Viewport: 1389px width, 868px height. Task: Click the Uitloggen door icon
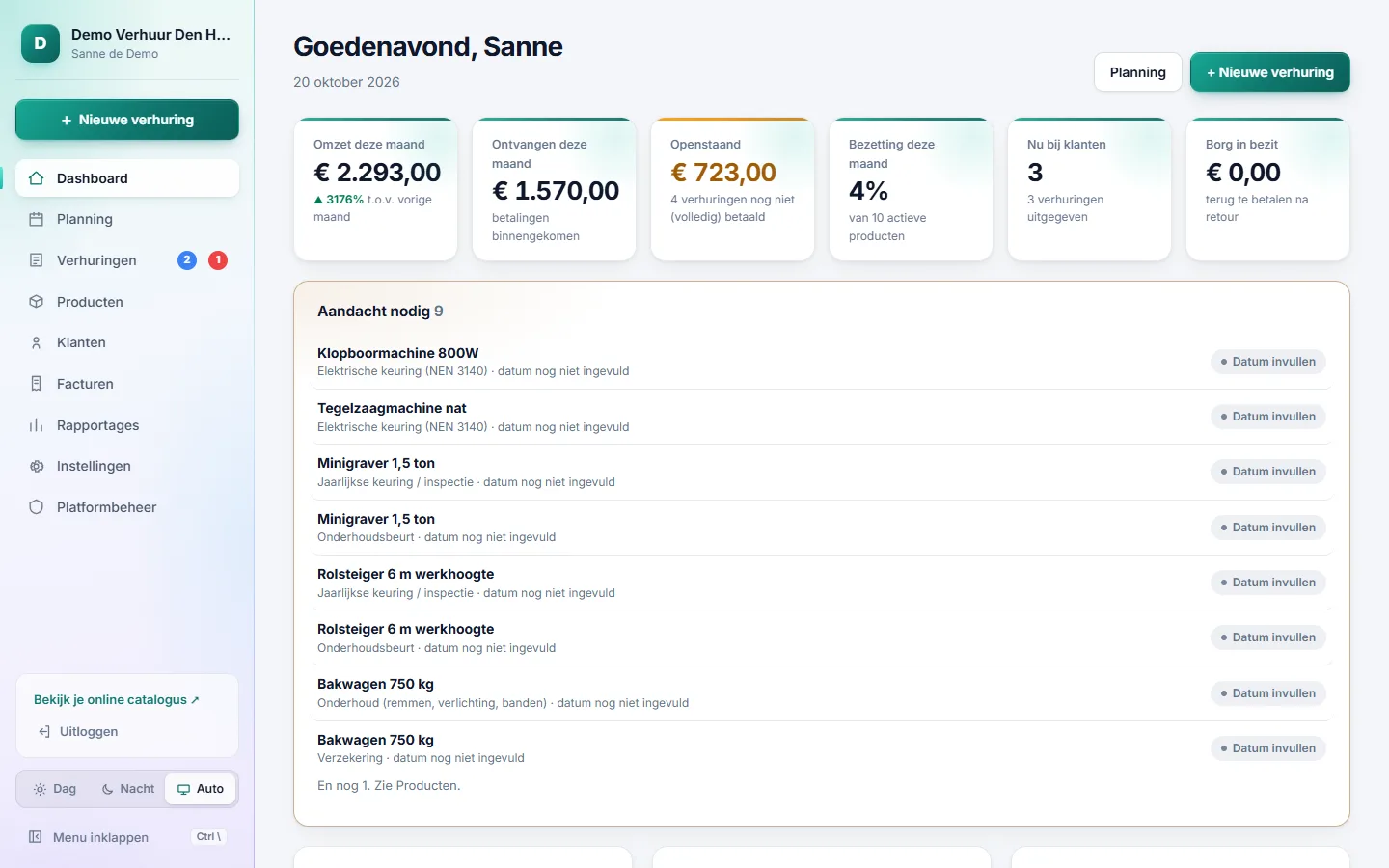pyautogui.click(x=44, y=732)
